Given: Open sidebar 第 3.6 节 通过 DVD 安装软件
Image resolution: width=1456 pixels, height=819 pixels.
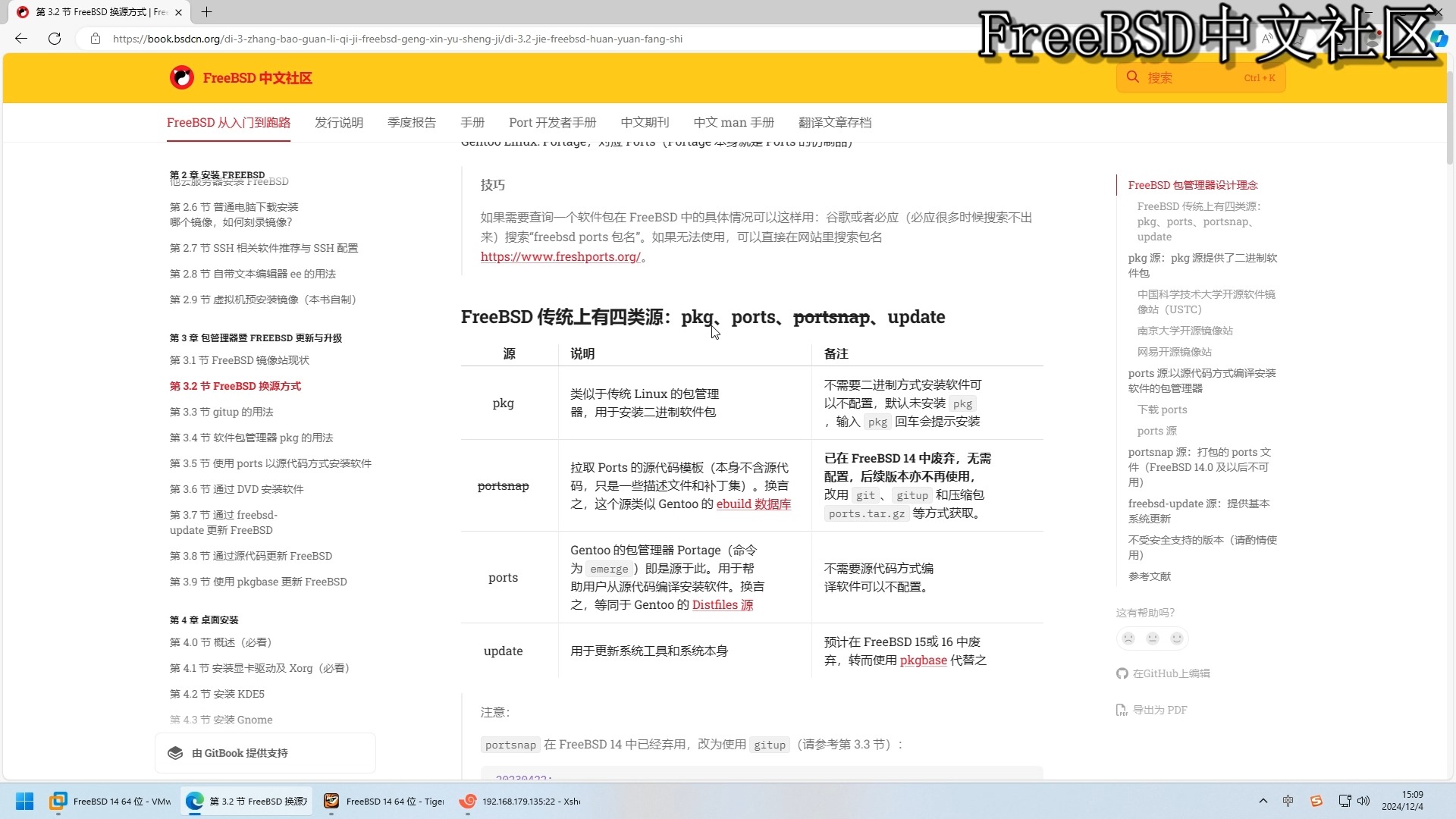Looking at the screenshot, I should pyautogui.click(x=237, y=489).
